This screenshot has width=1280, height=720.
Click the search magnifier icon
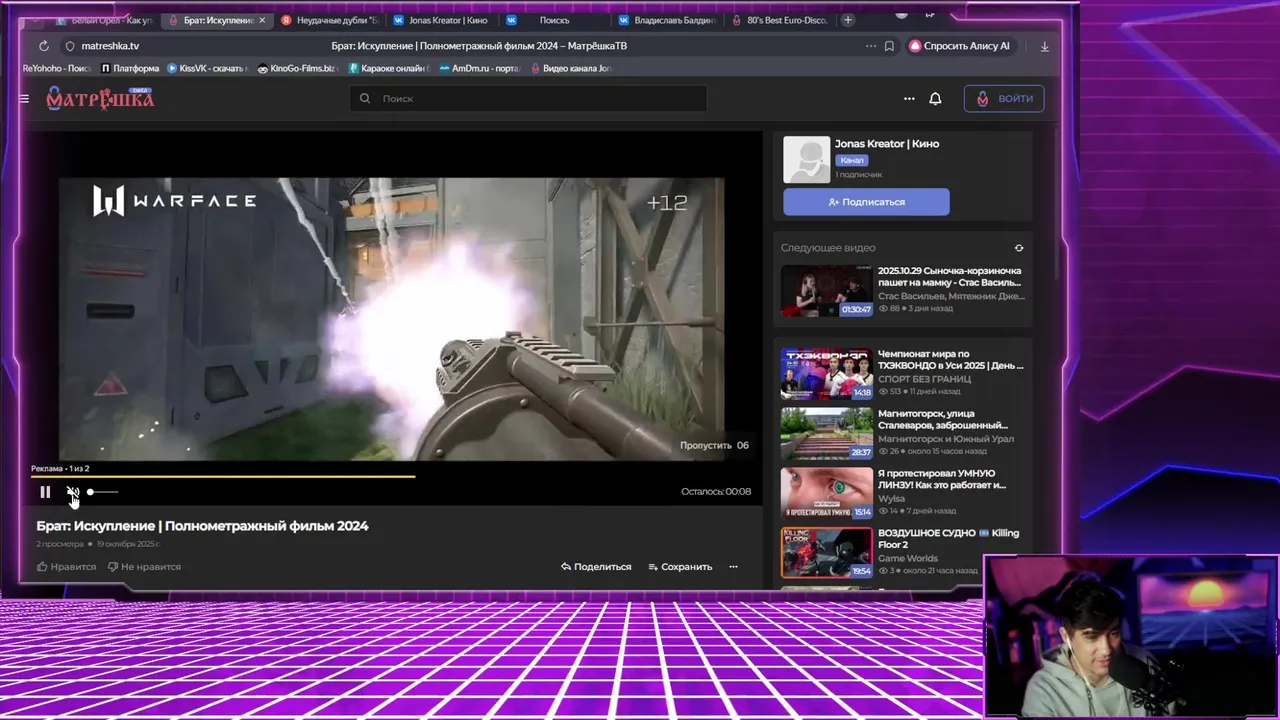click(x=365, y=98)
